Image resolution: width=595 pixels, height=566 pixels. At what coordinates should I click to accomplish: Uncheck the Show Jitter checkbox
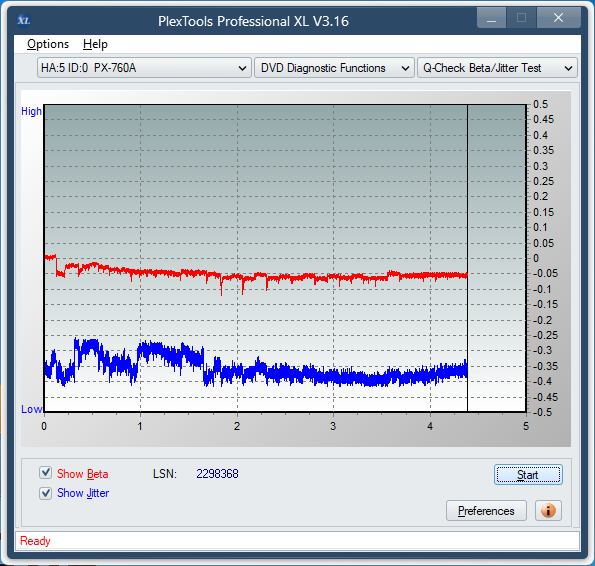[46, 493]
